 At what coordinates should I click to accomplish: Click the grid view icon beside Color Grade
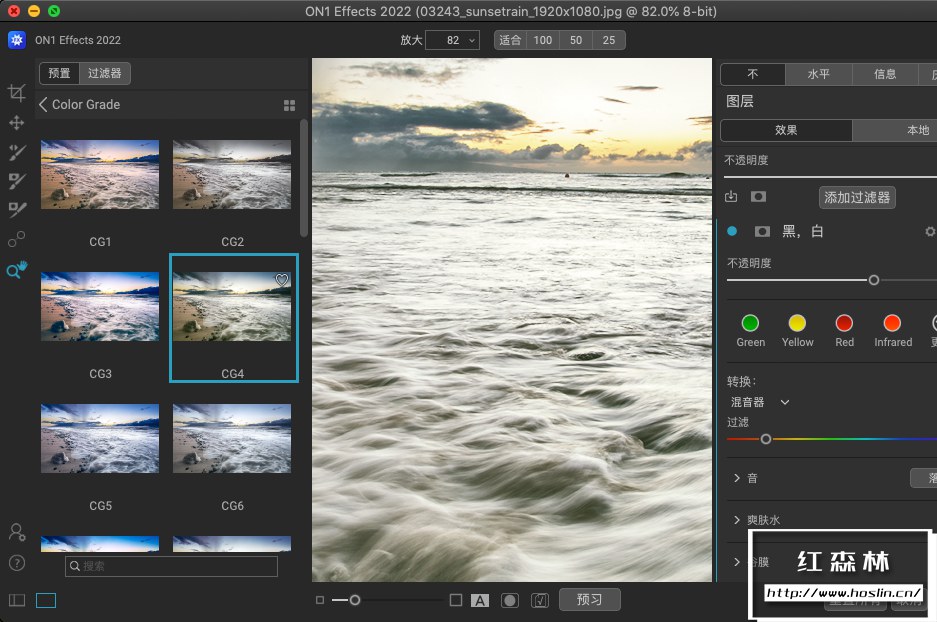coord(290,105)
